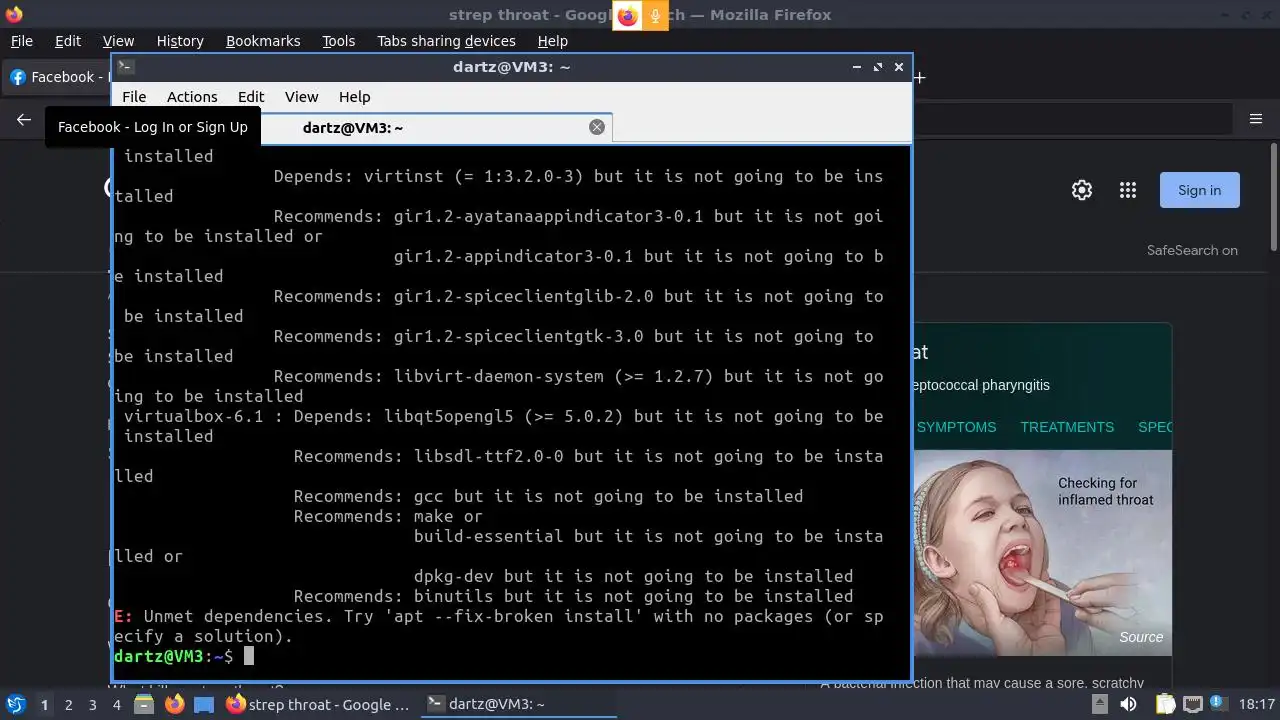Click the Google Sign in button
Viewport: 1280px width, 720px height.
coord(1199,190)
